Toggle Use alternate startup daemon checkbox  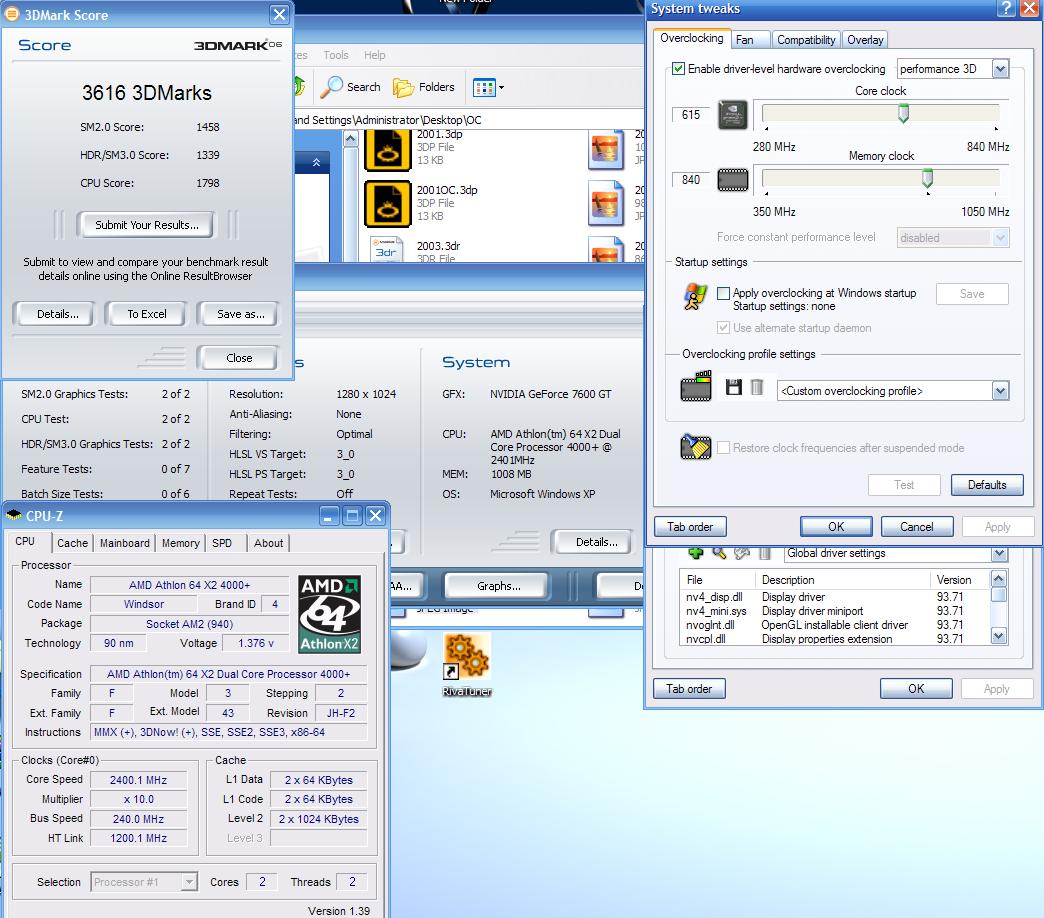pyautogui.click(x=723, y=328)
